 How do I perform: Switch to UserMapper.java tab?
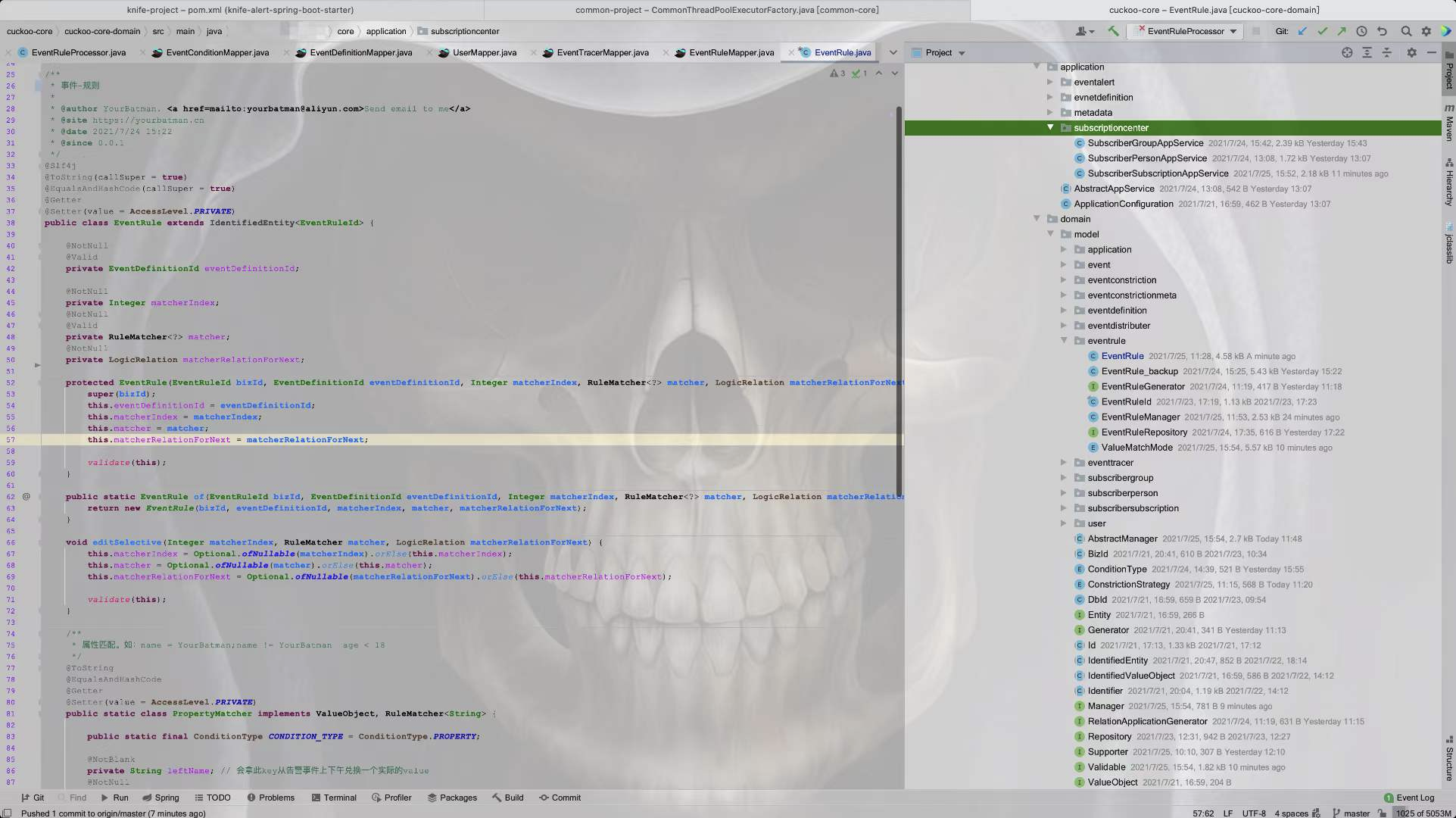coord(484,52)
